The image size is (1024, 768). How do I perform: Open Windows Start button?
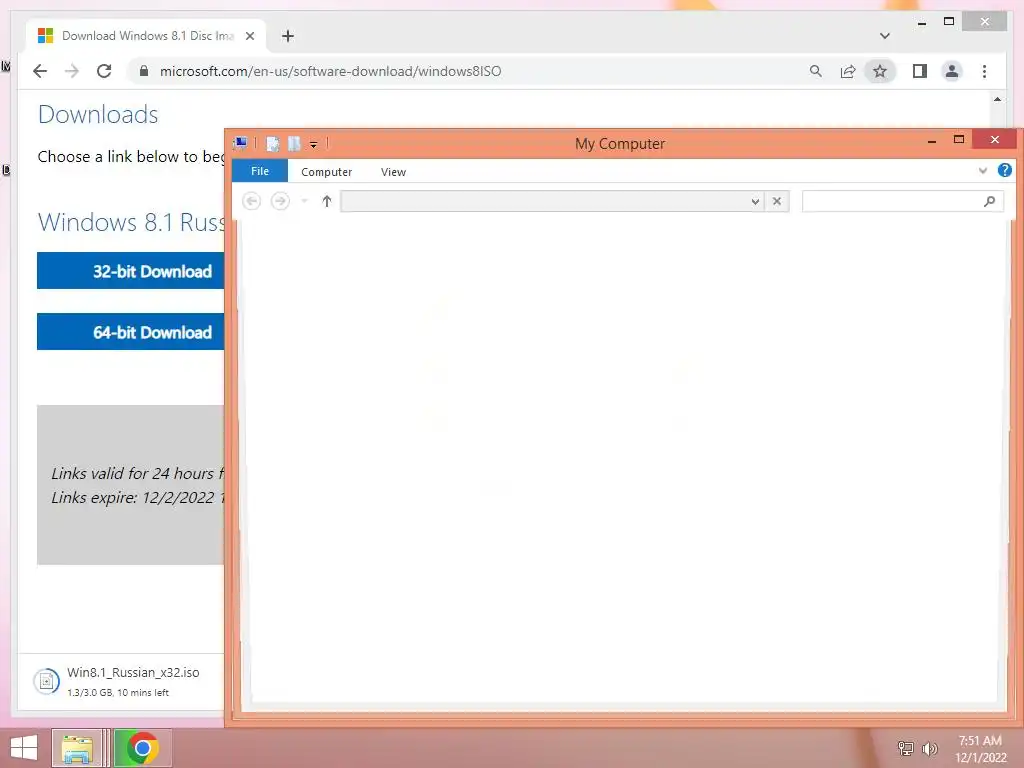(x=24, y=748)
